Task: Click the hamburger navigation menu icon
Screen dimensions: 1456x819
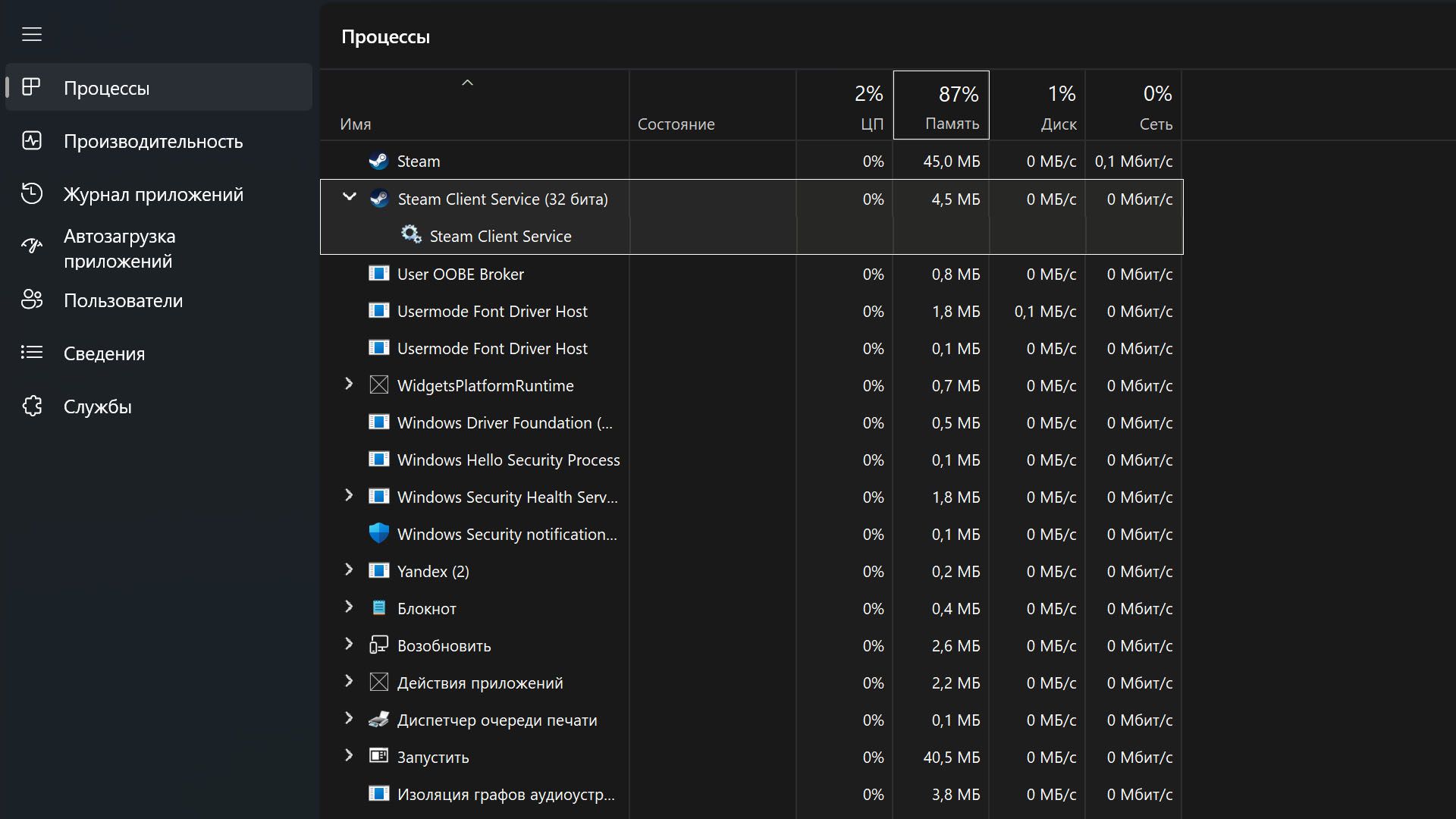Action: click(32, 35)
